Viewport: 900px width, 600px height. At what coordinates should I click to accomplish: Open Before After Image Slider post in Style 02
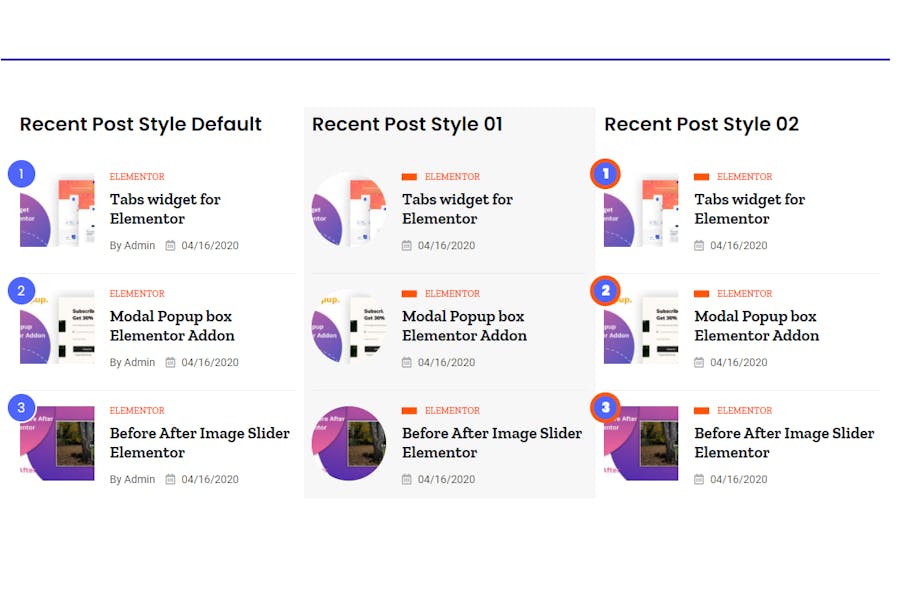(x=784, y=443)
